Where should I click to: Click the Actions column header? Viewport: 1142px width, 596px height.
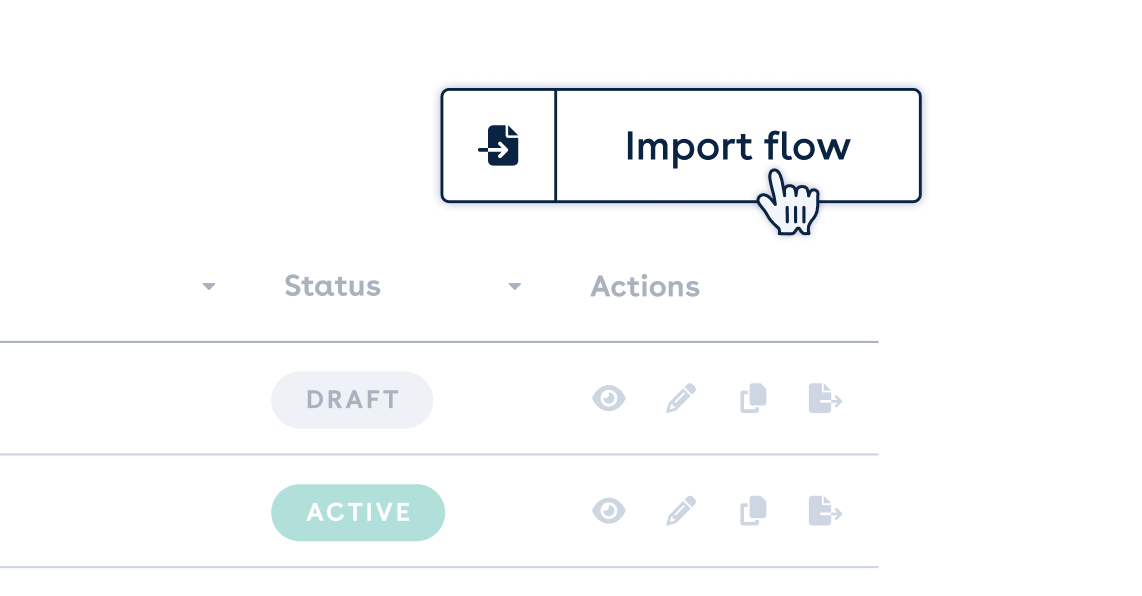click(x=644, y=286)
